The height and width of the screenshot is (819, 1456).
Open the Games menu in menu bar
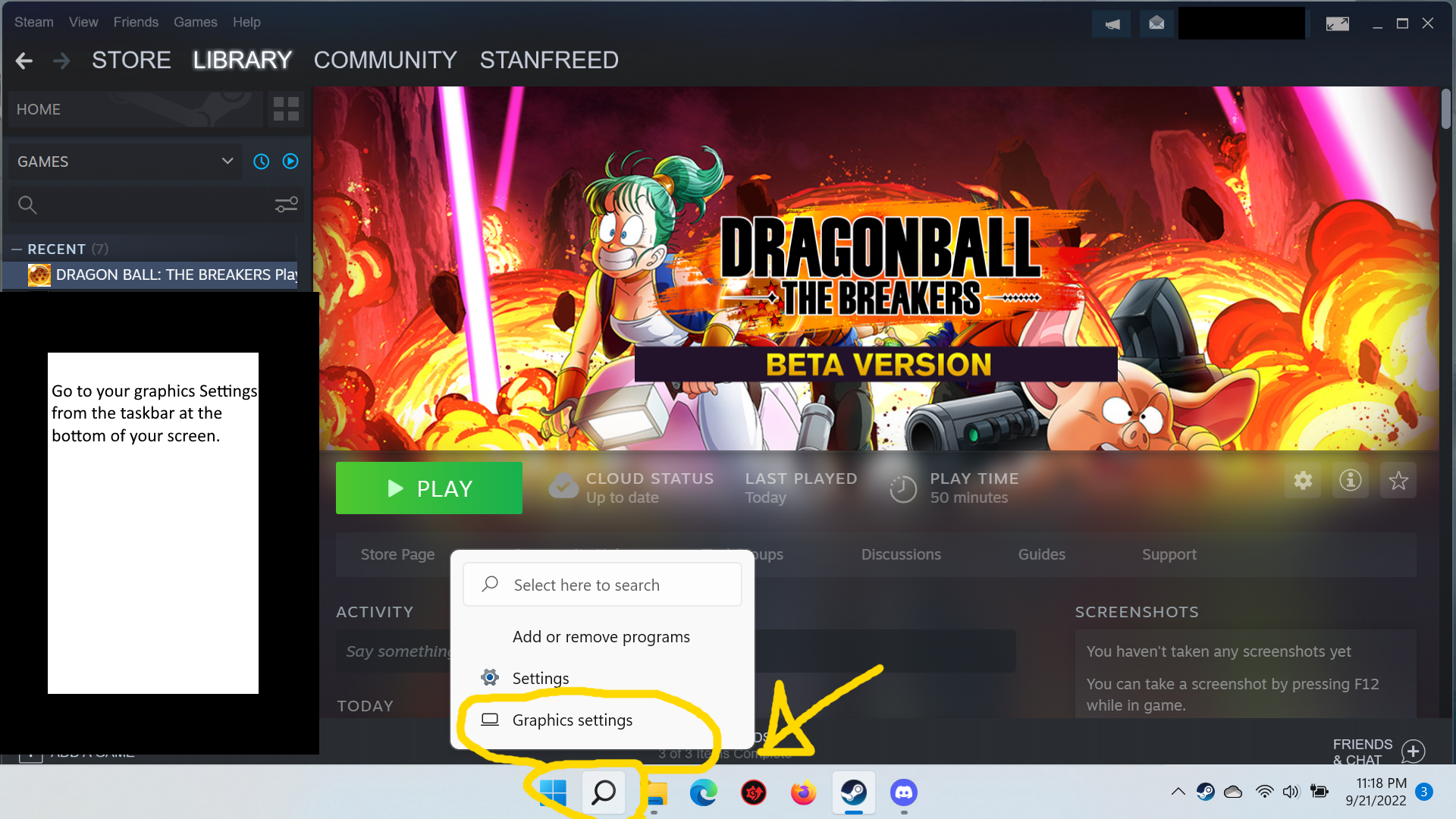(x=195, y=22)
